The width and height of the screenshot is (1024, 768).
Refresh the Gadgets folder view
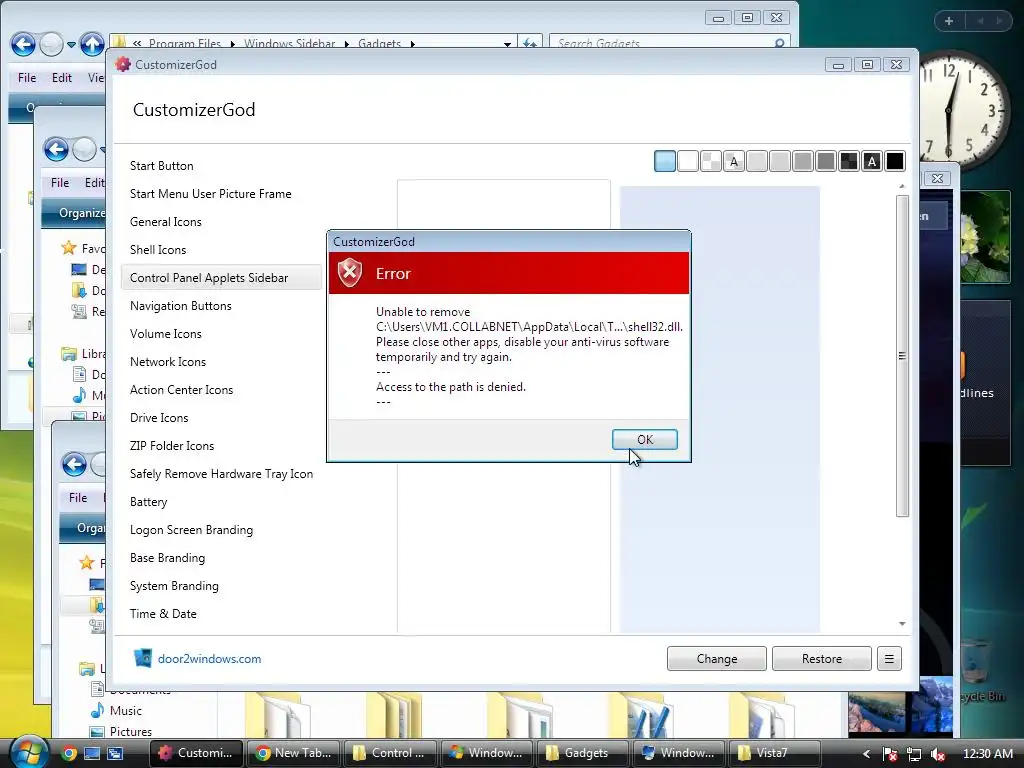(x=530, y=44)
